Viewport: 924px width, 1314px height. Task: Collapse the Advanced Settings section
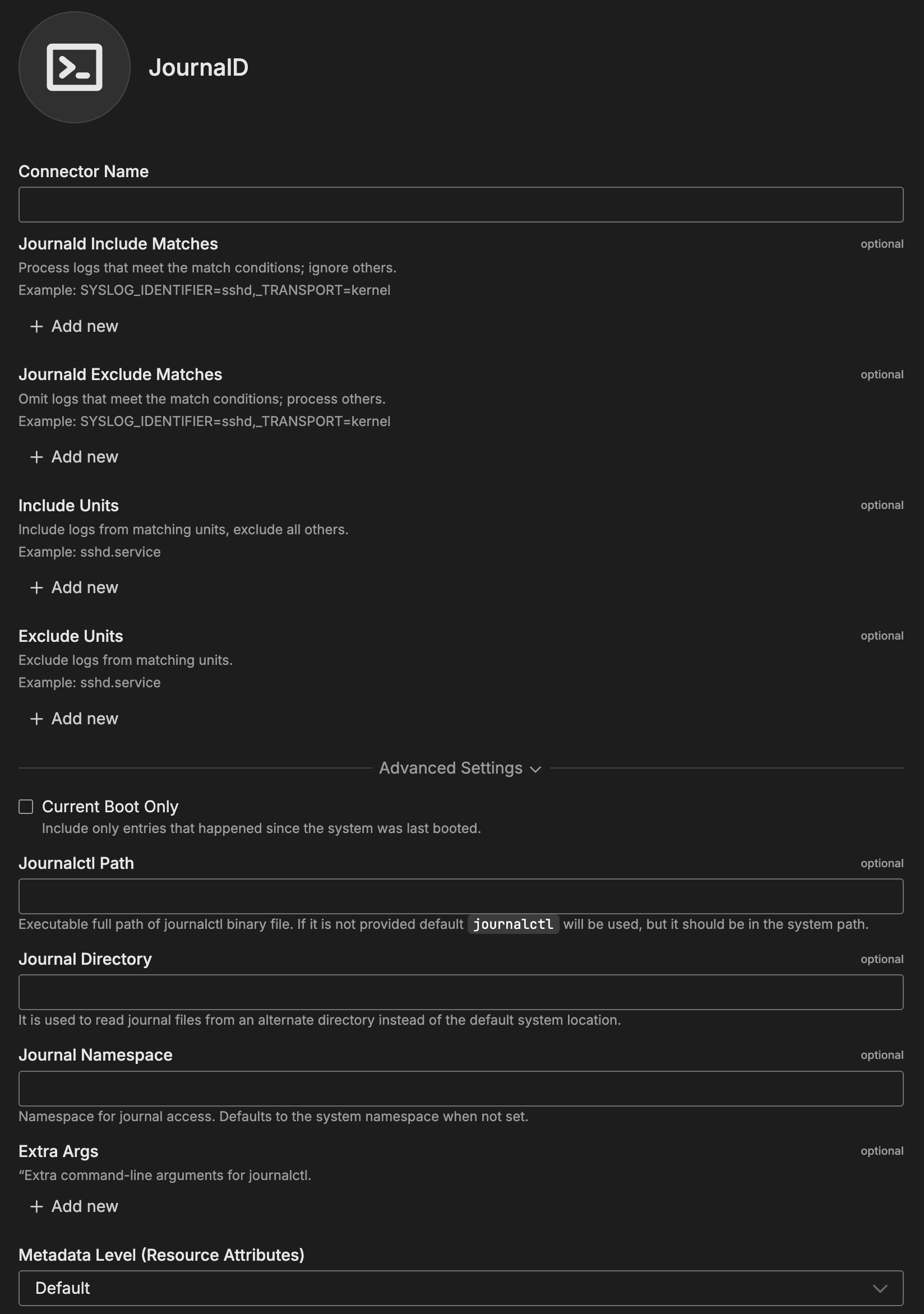click(451, 768)
